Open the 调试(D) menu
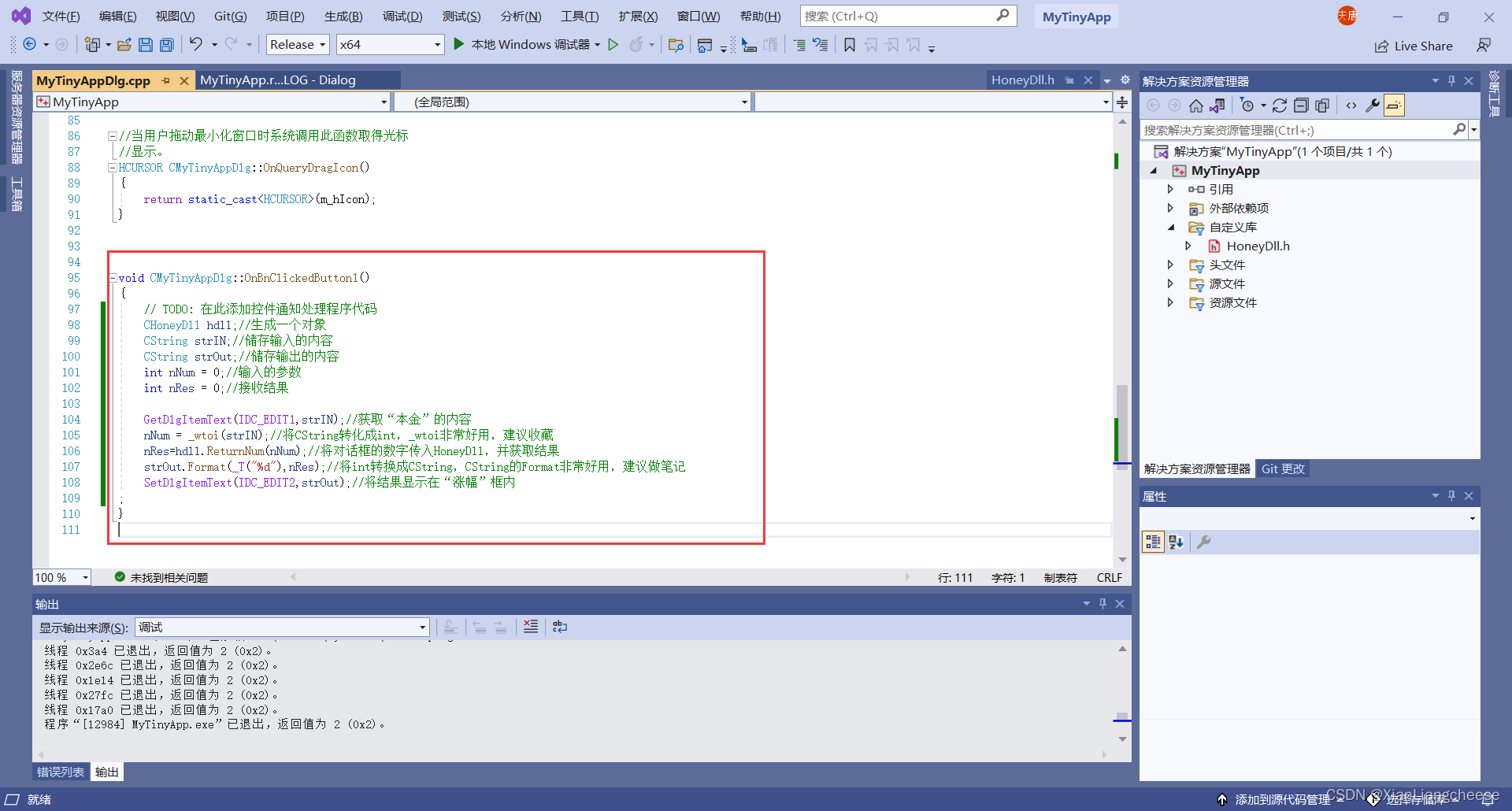Viewport: 1512px width, 811px height. [402, 16]
